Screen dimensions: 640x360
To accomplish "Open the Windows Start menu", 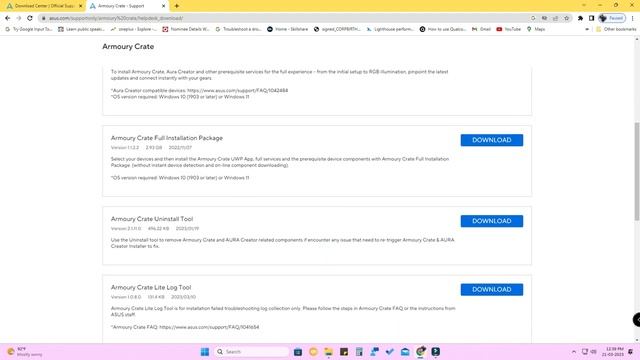I will click(205, 351).
